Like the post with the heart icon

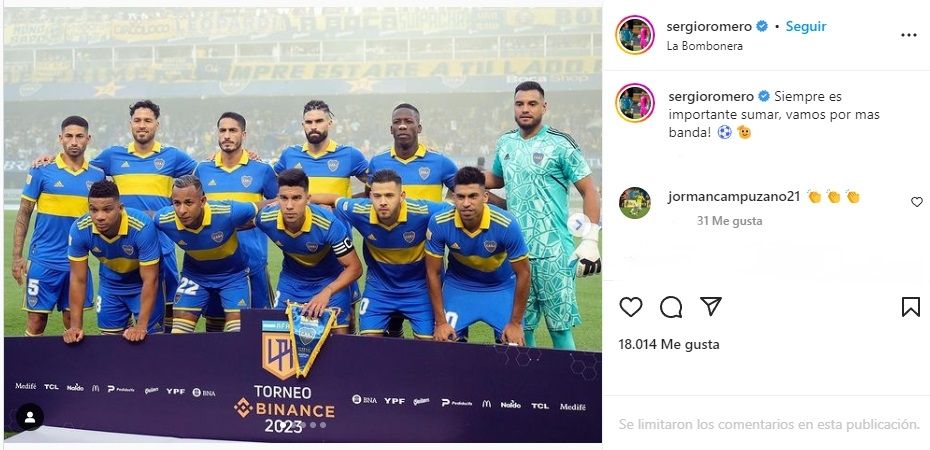click(x=630, y=307)
